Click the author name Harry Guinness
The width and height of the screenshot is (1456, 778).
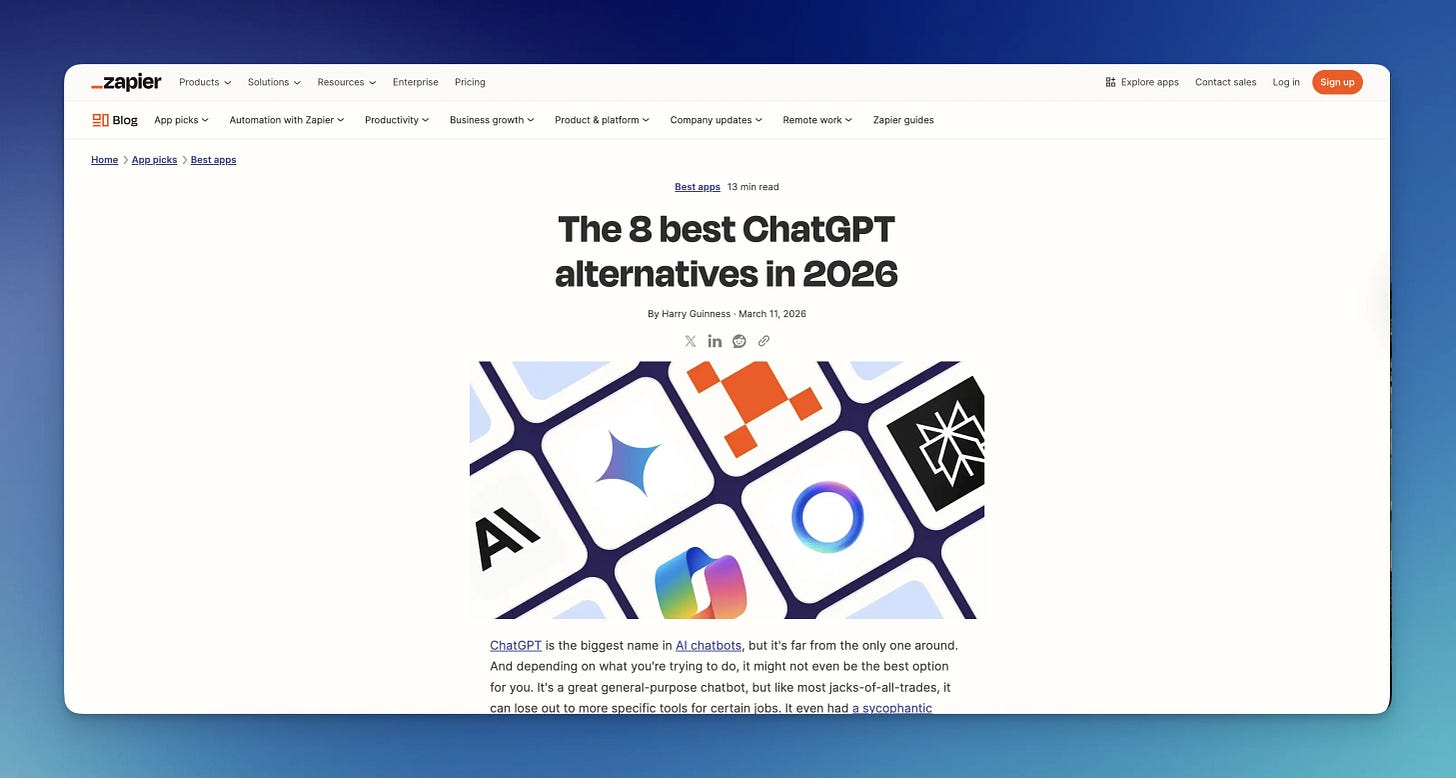697,314
